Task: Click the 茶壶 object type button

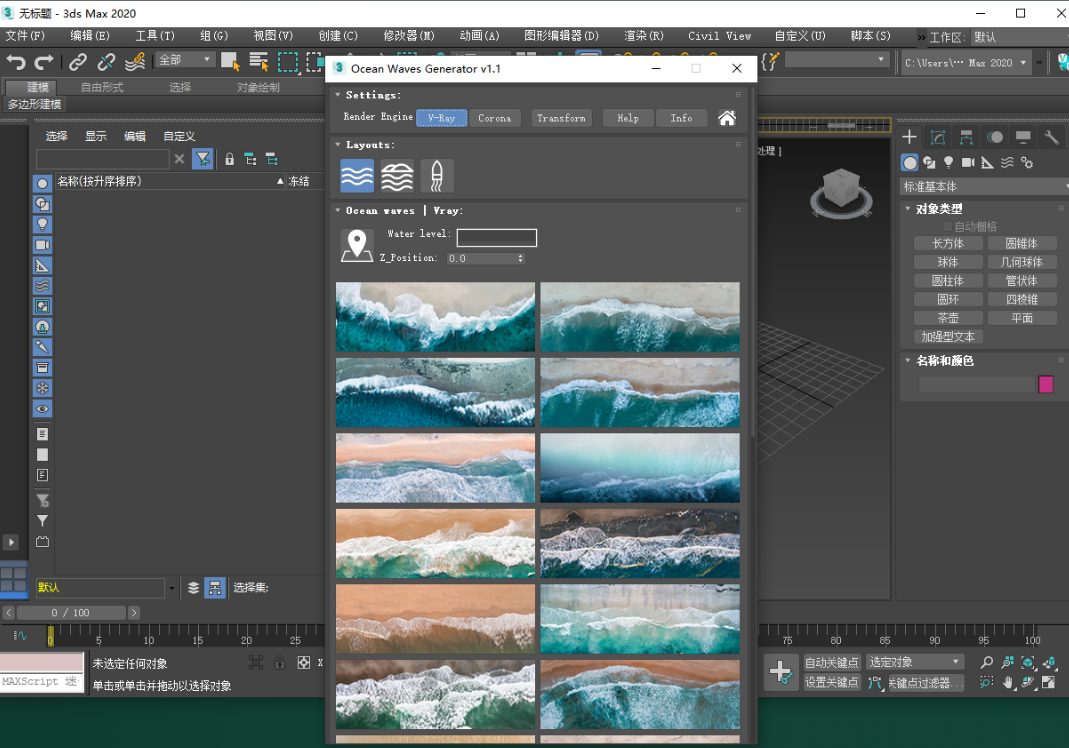Action: click(948, 317)
